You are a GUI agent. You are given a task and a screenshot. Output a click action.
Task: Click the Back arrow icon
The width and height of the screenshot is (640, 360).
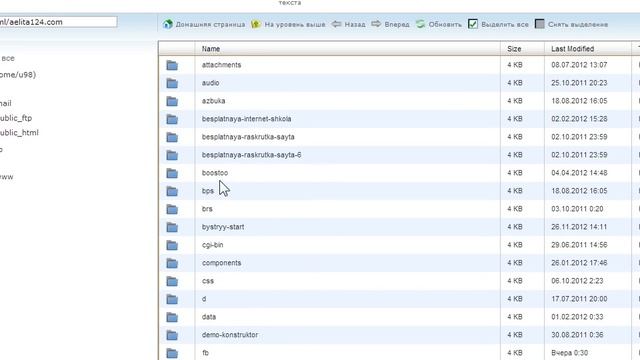tap(336, 24)
